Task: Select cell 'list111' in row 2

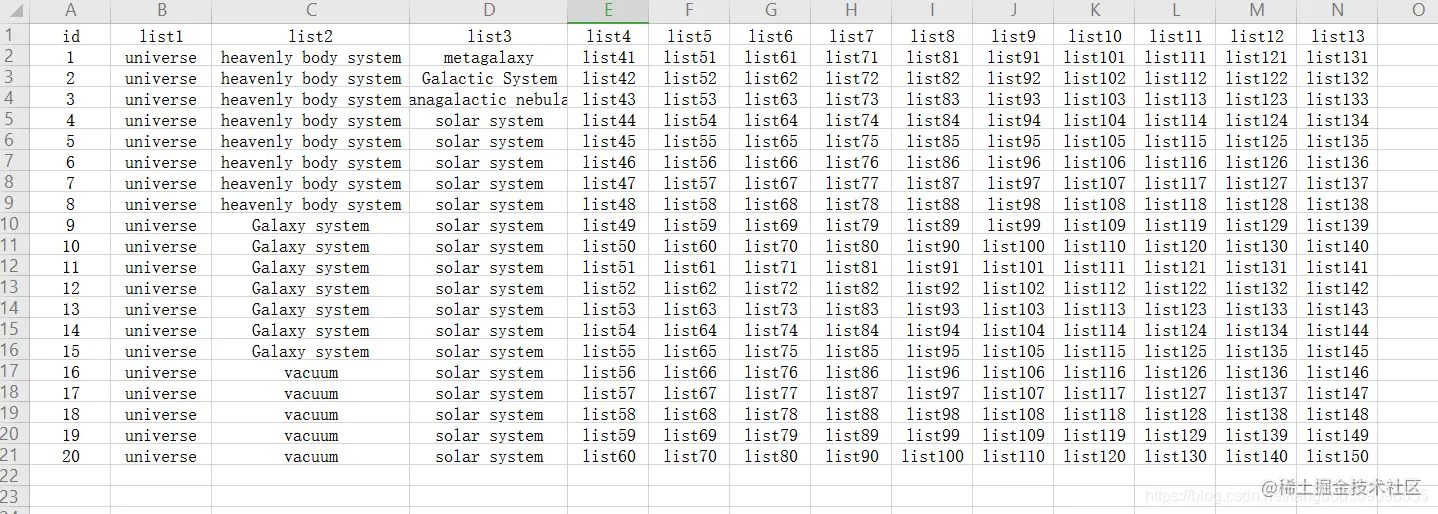Action: pyautogui.click(x=1175, y=57)
